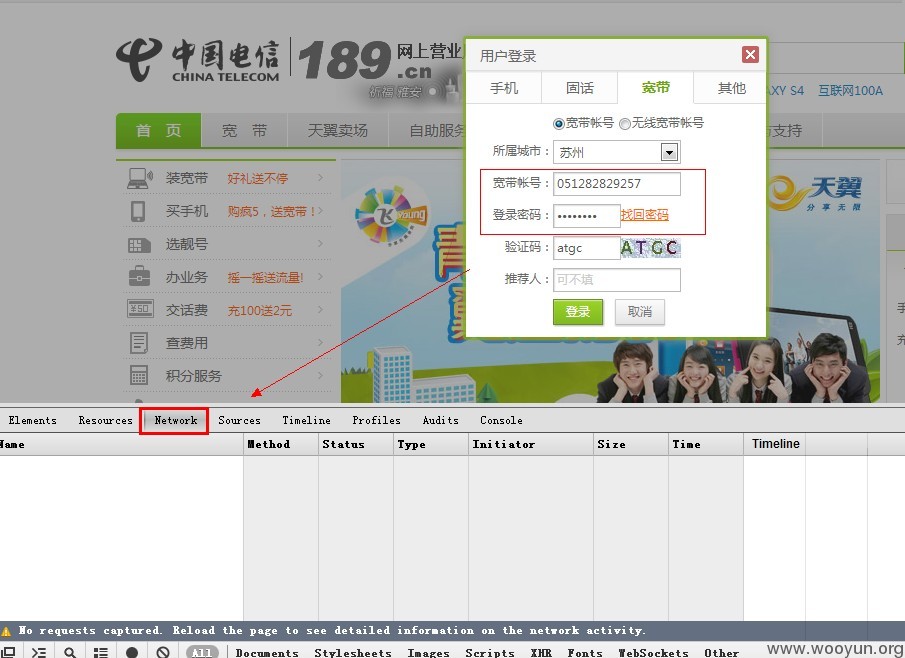The width and height of the screenshot is (905, 658).
Task: Filter network requests by XHR
Action: pos(541,652)
